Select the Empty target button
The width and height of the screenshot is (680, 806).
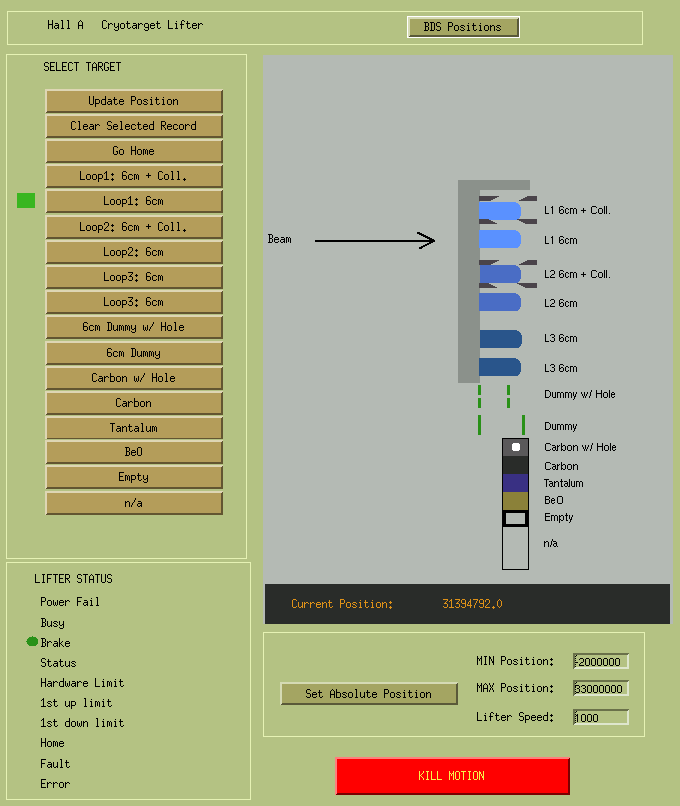pyautogui.click(x=134, y=478)
